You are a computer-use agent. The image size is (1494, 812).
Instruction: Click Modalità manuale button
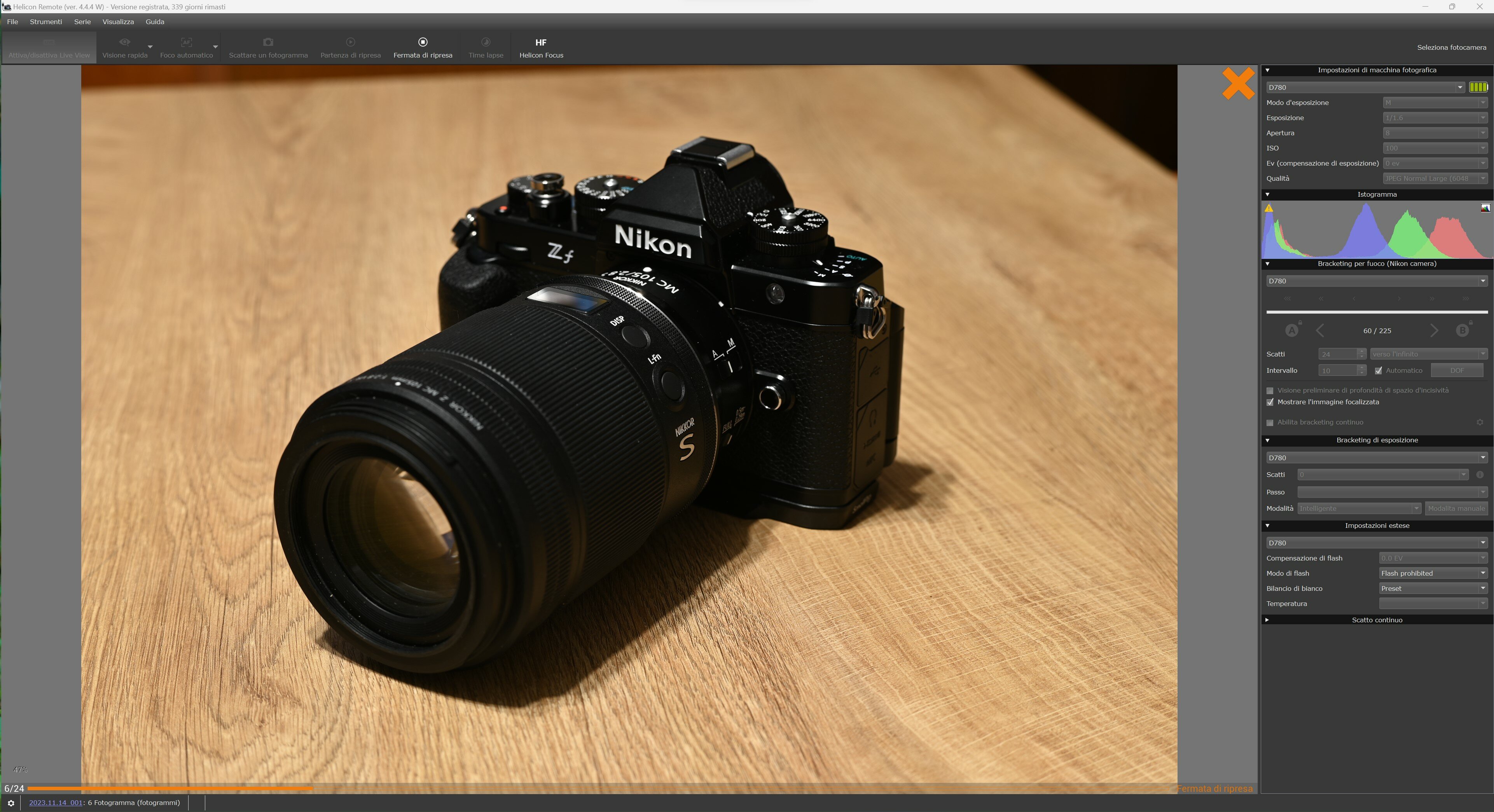pos(1456,509)
